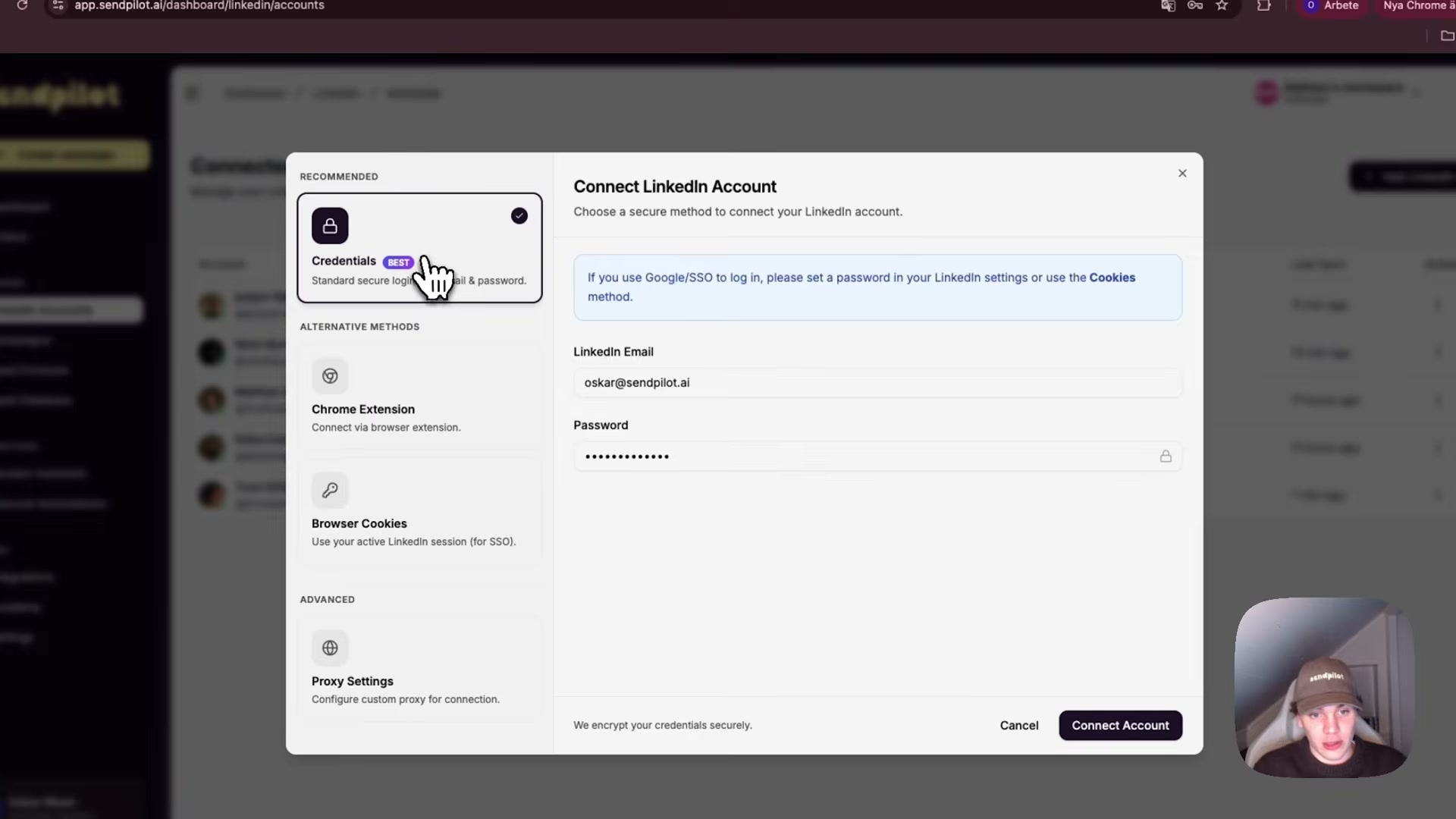
Task: Click the 'RECOMMENDED' label
Action: click(x=339, y=177)
